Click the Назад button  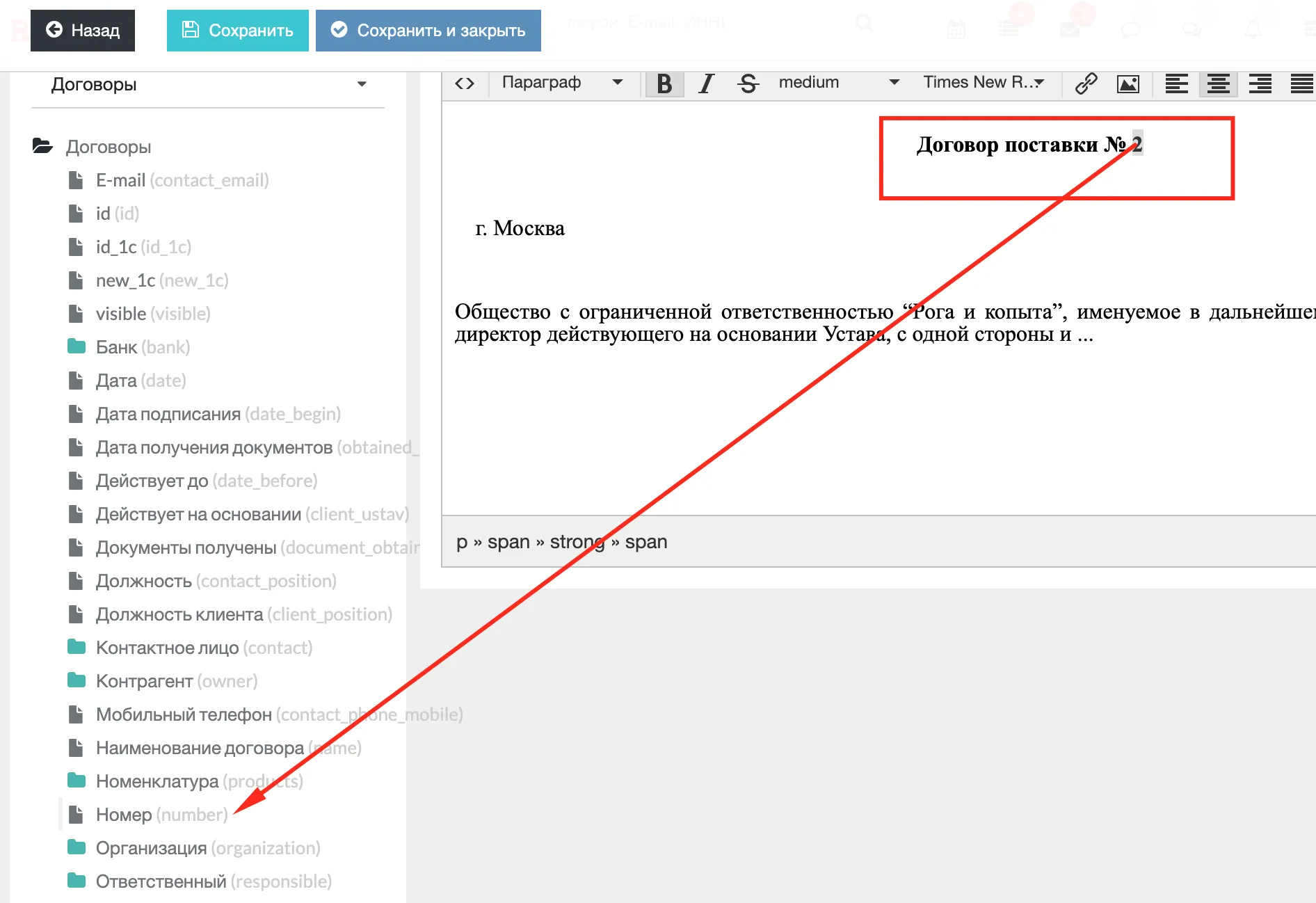pyautogui.click(x=83, y=31)
